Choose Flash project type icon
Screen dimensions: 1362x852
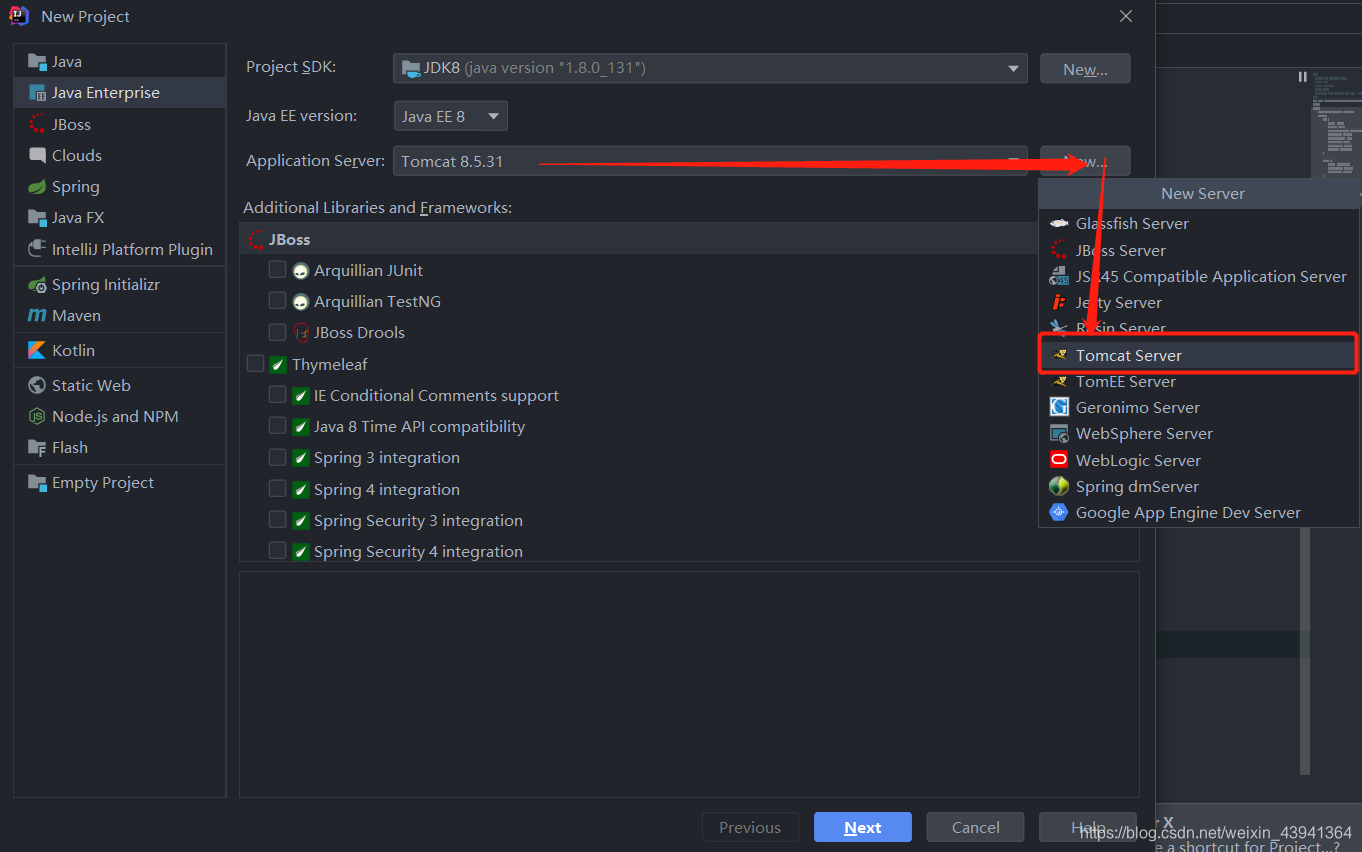37,448
